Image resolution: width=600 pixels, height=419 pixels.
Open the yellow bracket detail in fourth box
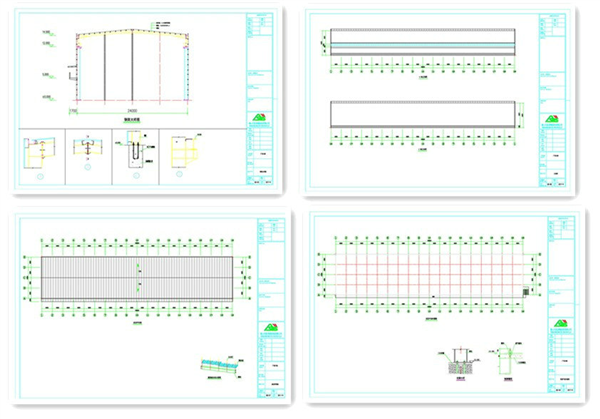(184, 152)
